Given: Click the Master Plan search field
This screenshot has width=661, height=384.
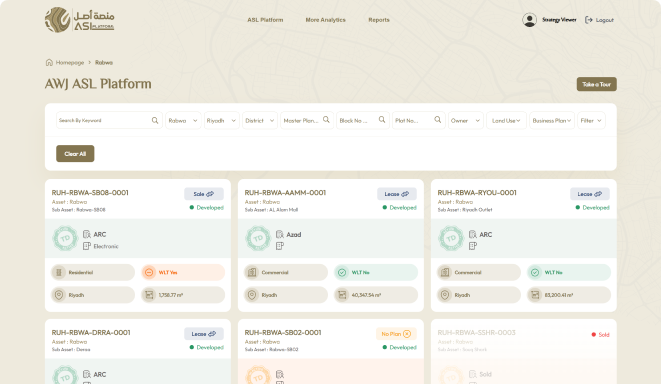Looking at the screenshot, I should point(307,121).
